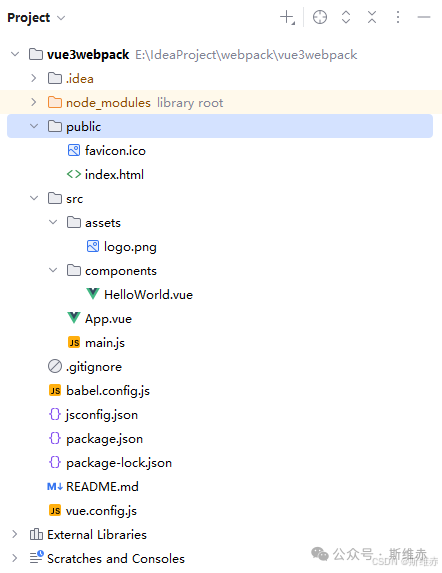
Task: Expand the node_modules folder
Action: point(34,102)
